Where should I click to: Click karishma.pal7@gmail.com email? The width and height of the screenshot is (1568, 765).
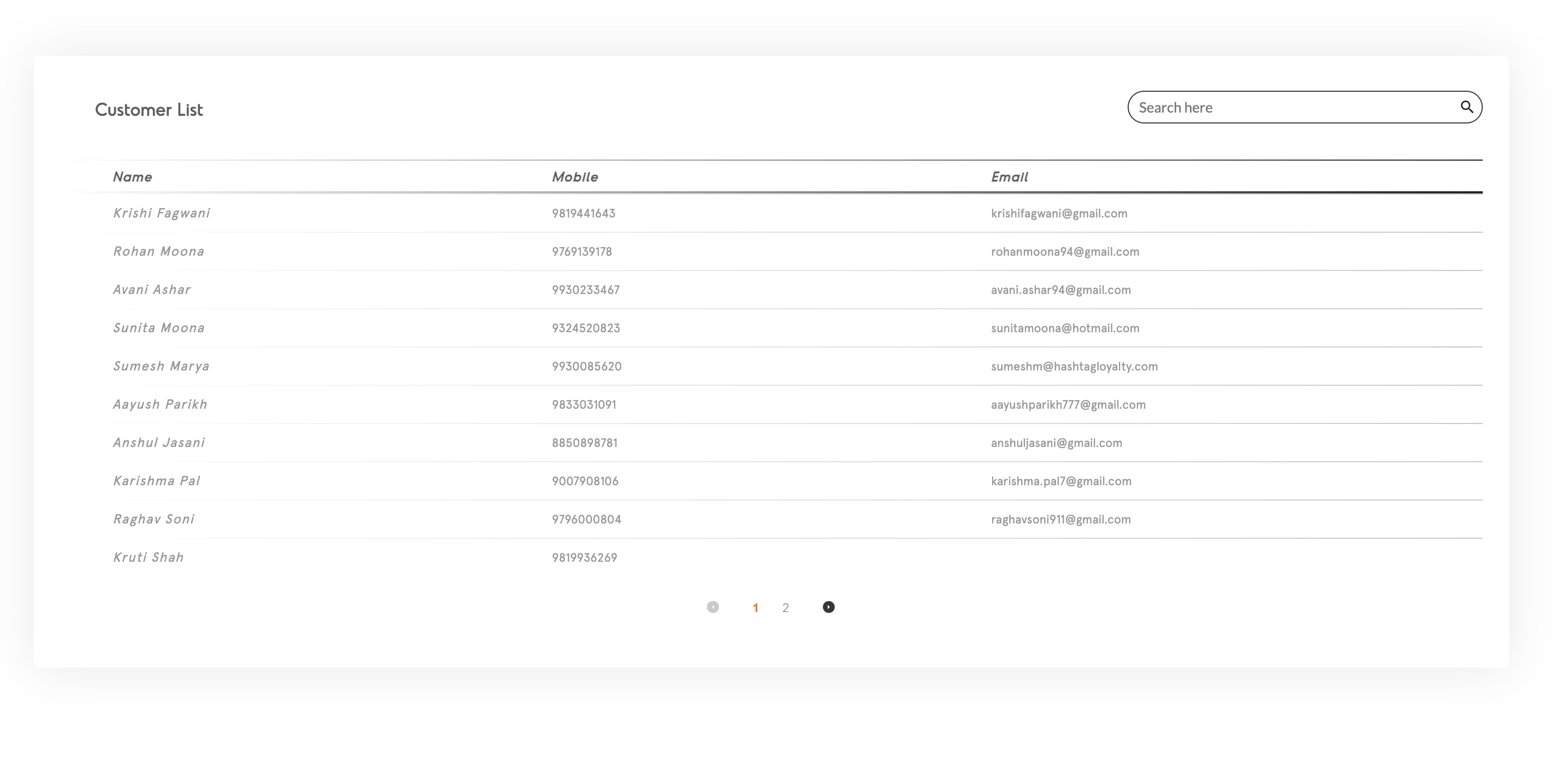[x=1061, y=481]
